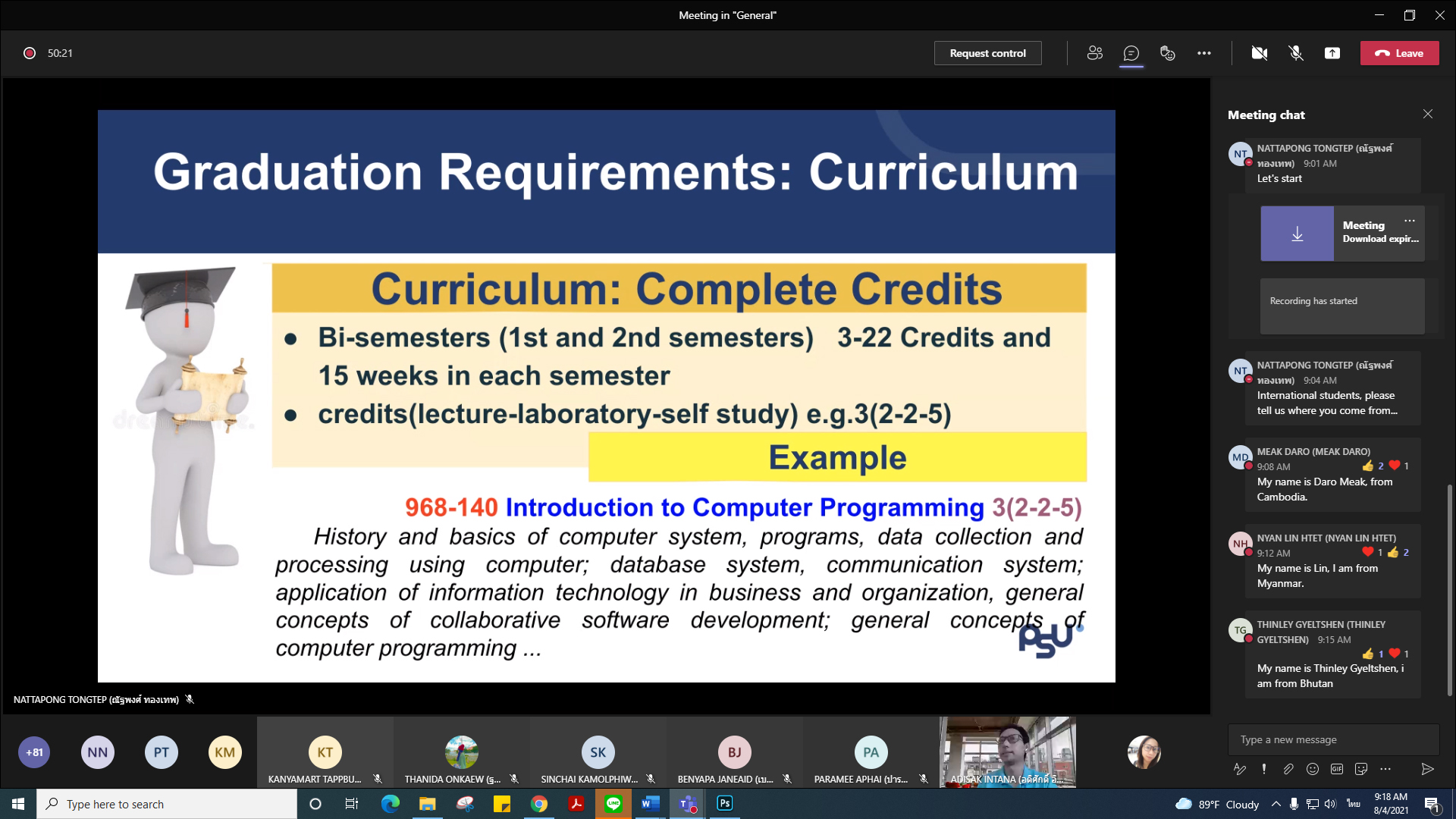Select KANYAMART TAPPBU participant tile
This screenshot has width=1456, height=819.
pos(325,752)
